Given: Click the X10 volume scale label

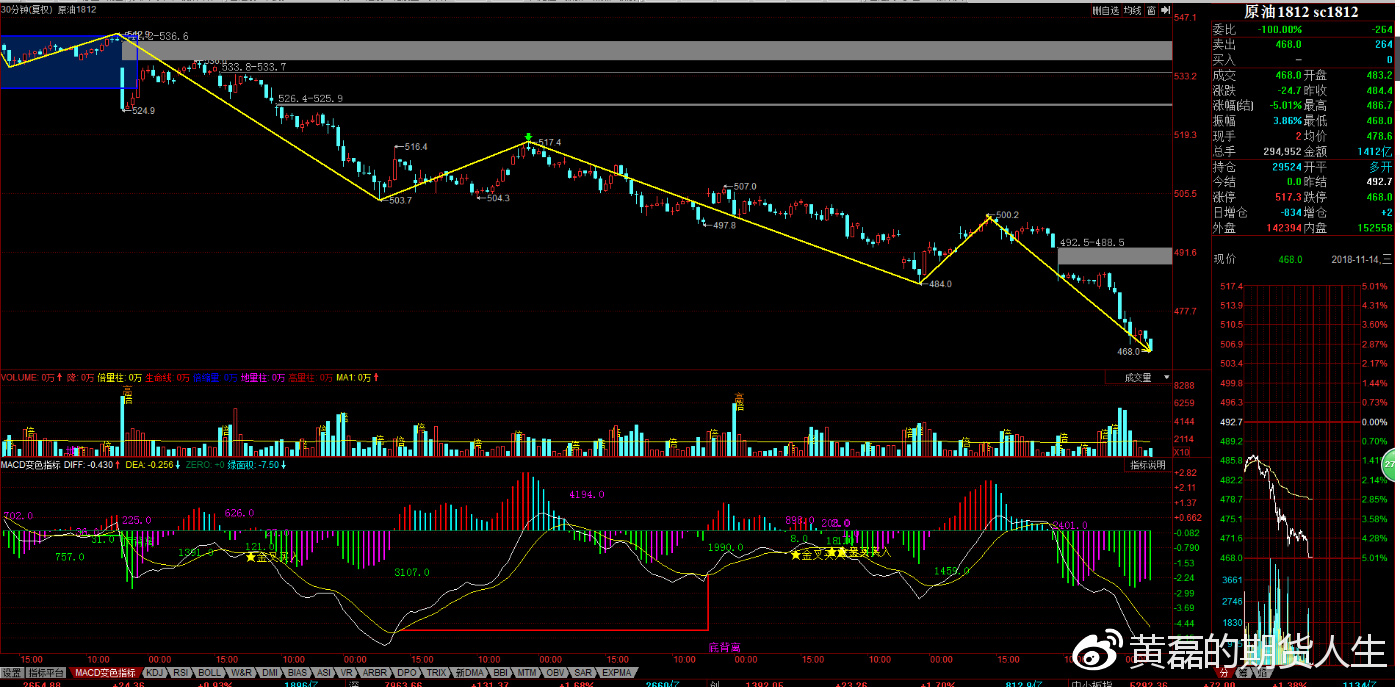Looking at the screenshot, I should click(x=1180, y=453).
